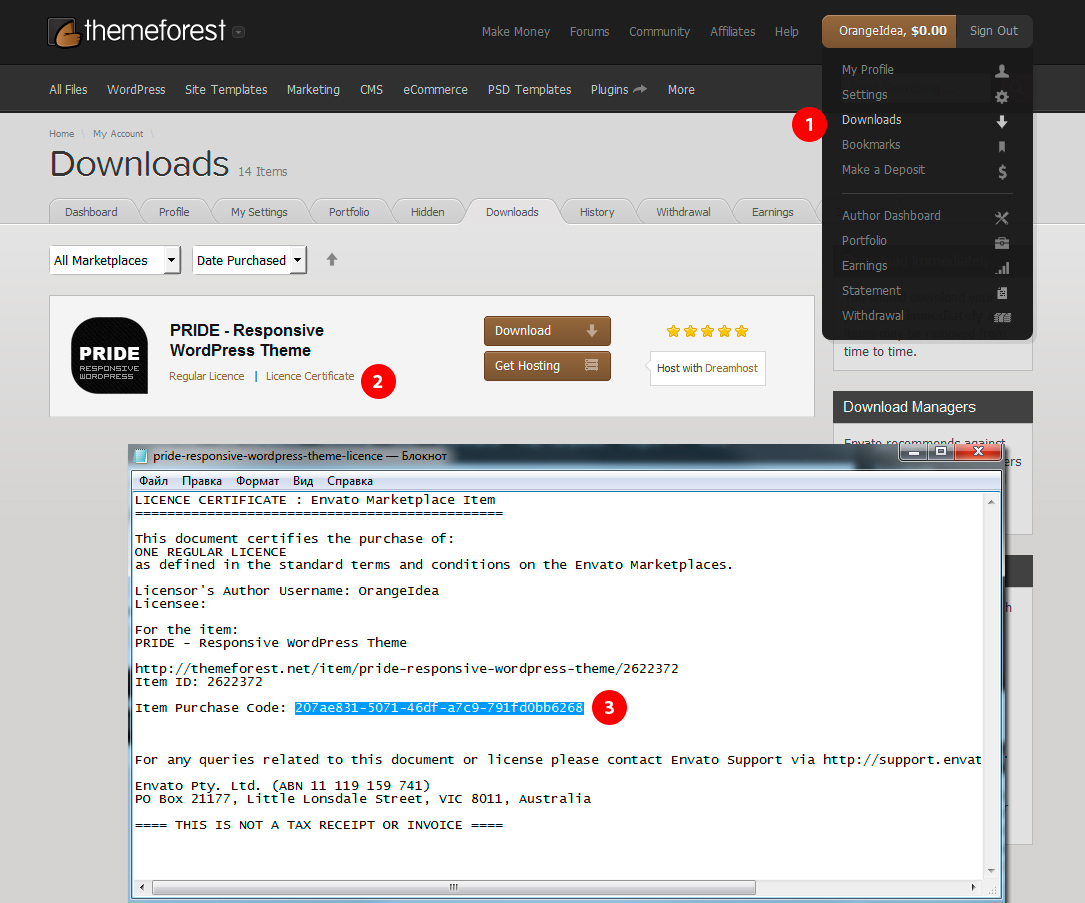Switch to the Withdrawal tab
Image resolution: width=1085 pixels, height=903 pixels.
[683, 212]
